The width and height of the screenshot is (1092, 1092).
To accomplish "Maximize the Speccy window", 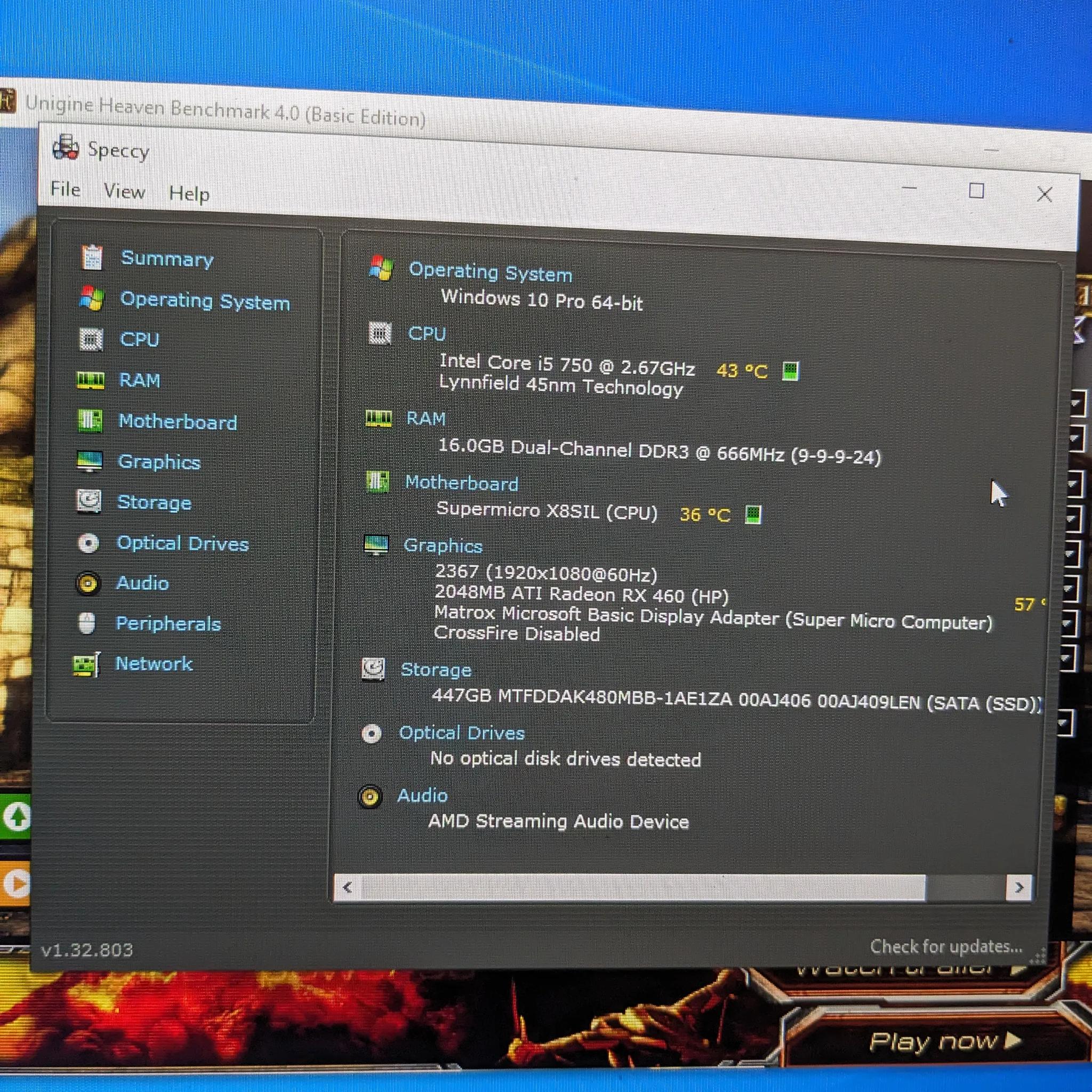I will point(976,190).
